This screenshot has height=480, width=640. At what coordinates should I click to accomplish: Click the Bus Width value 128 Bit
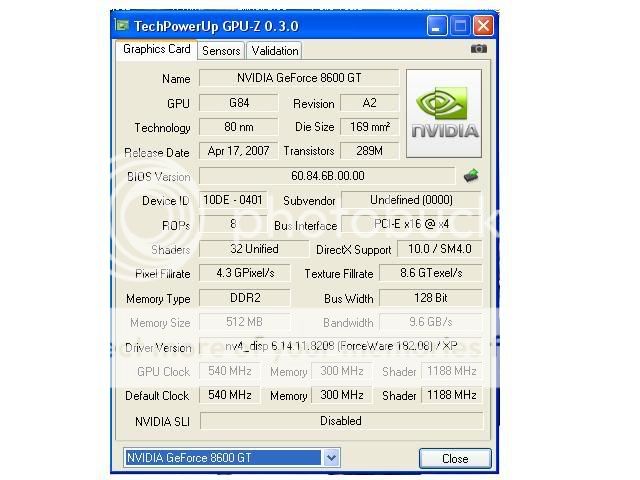(x=431, y=298)
